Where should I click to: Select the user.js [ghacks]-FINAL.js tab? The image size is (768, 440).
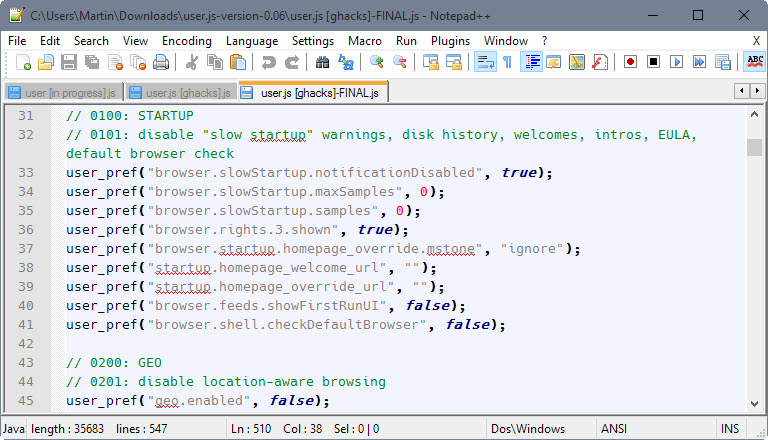(x=313, y=92)
